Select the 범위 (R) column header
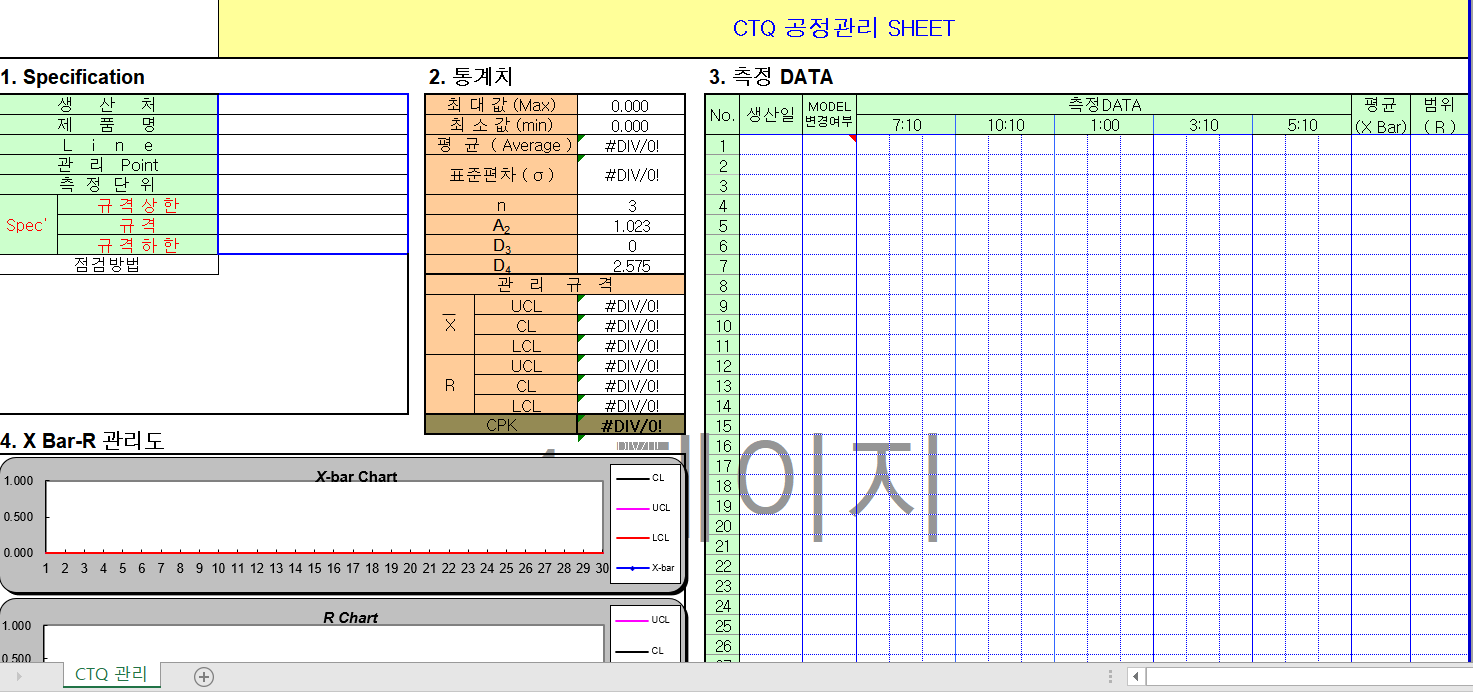The height and width of the screenshot is (692, 1473). coord(1439,115)
